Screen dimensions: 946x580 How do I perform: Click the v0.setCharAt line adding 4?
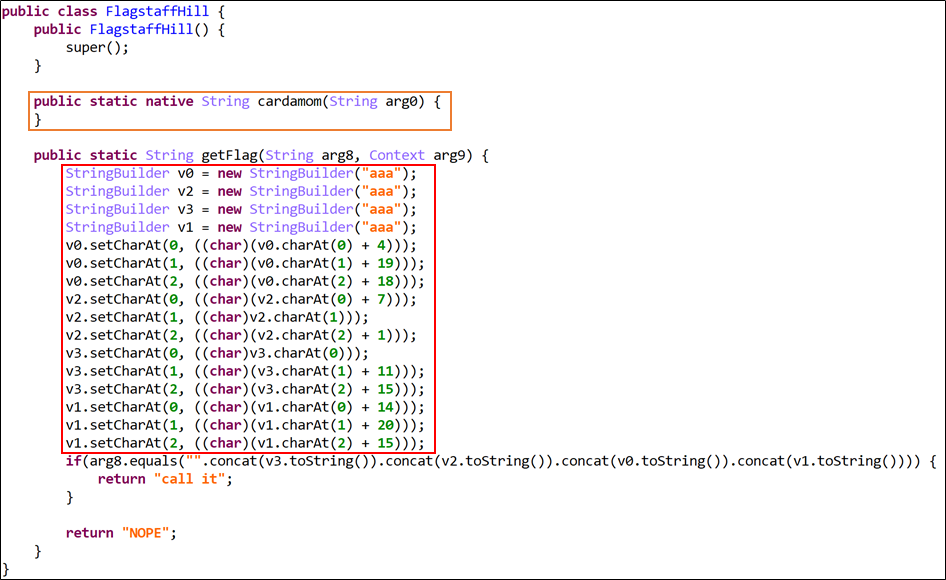pyautogui.click(x=241, y=246)
